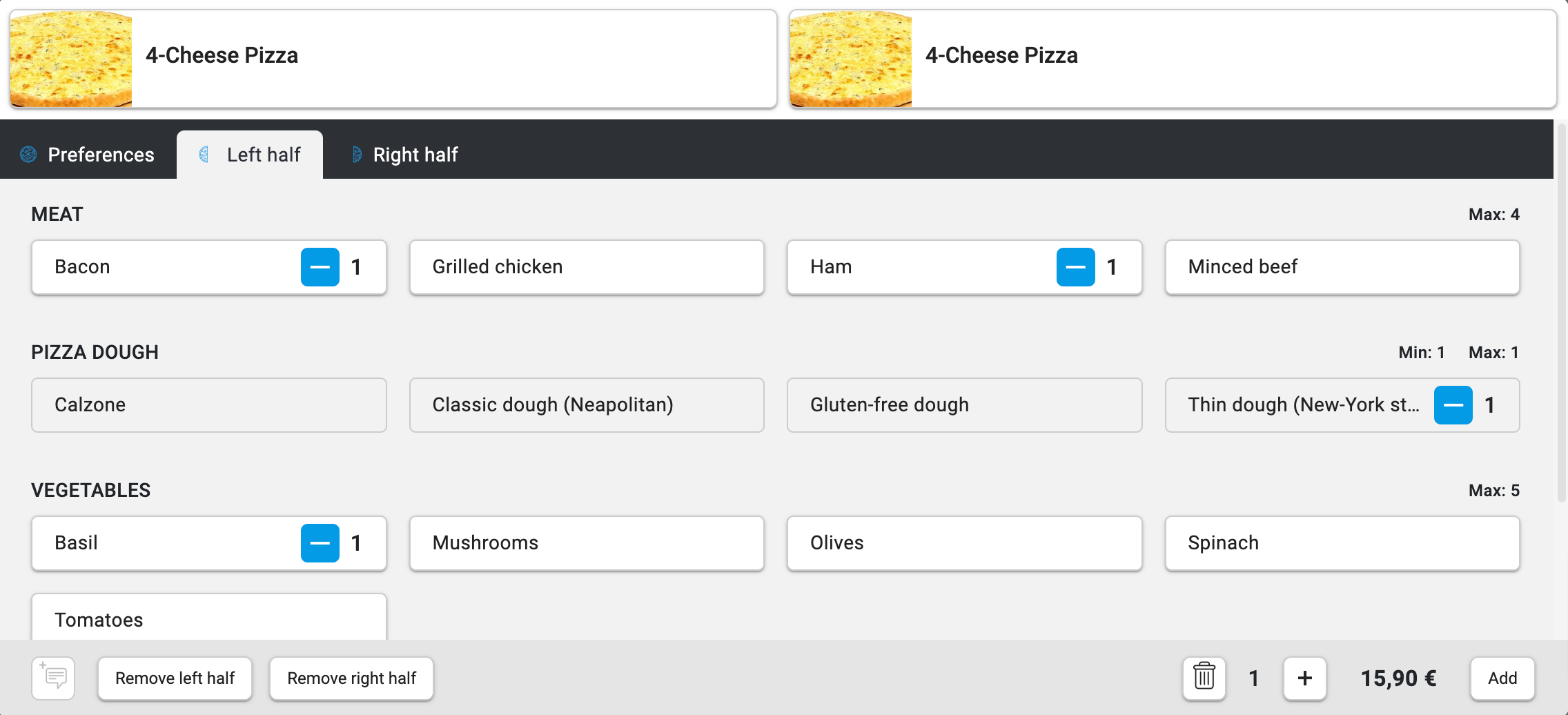Choose Classic dough (Neapolitan)
This screenshot has width=1568, height=715.
[586, 405]
